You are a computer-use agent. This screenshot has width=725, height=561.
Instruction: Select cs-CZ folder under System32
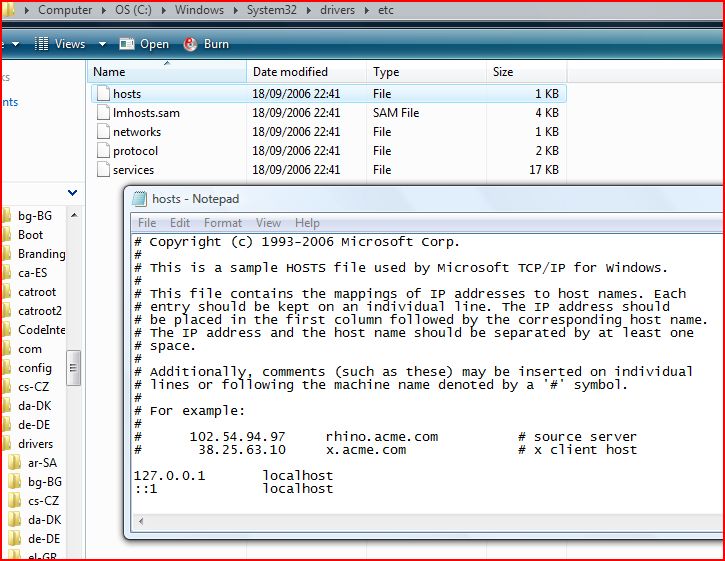(x=33, y=387)
